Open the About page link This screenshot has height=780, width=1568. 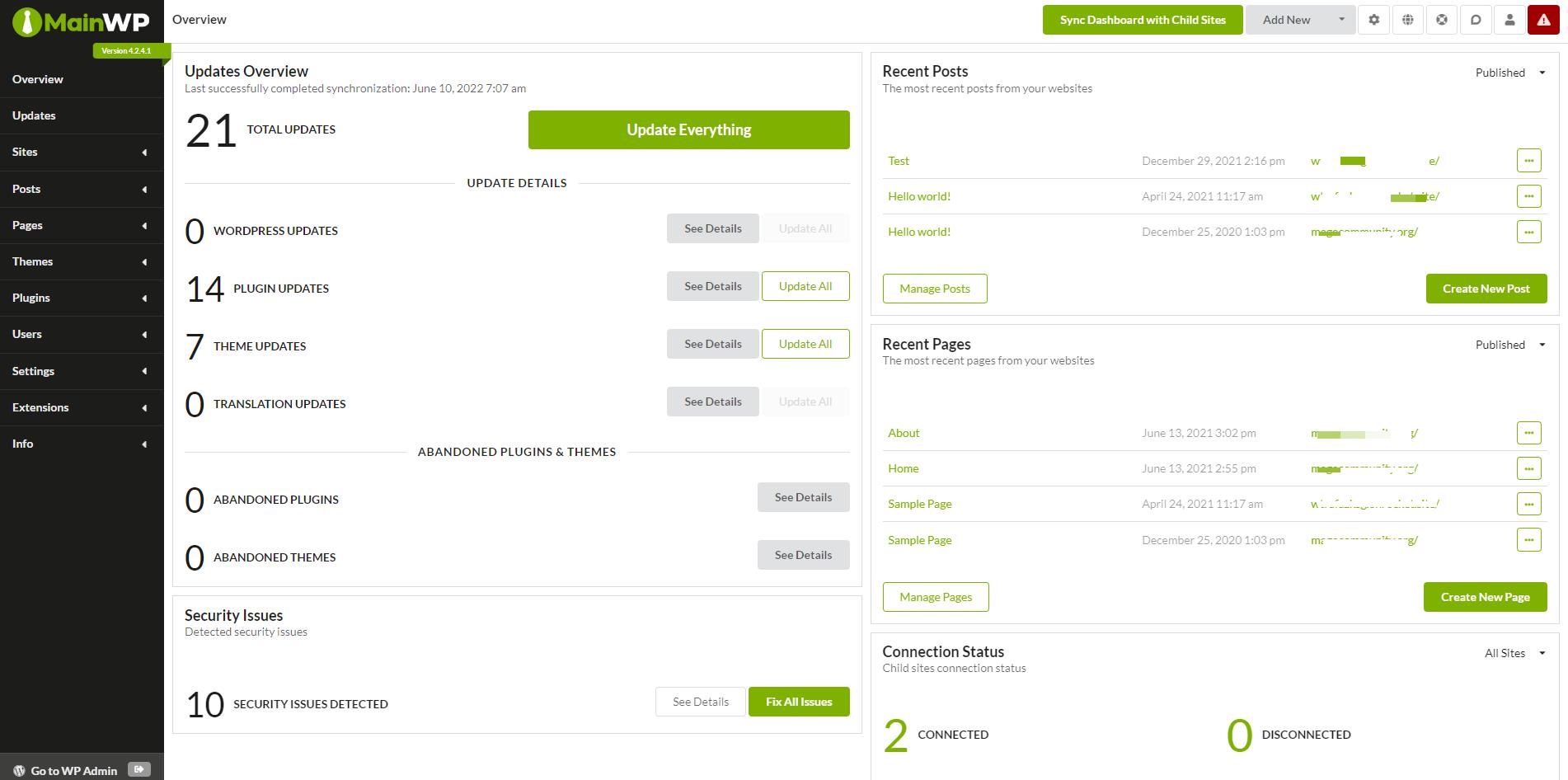[904, 433]
